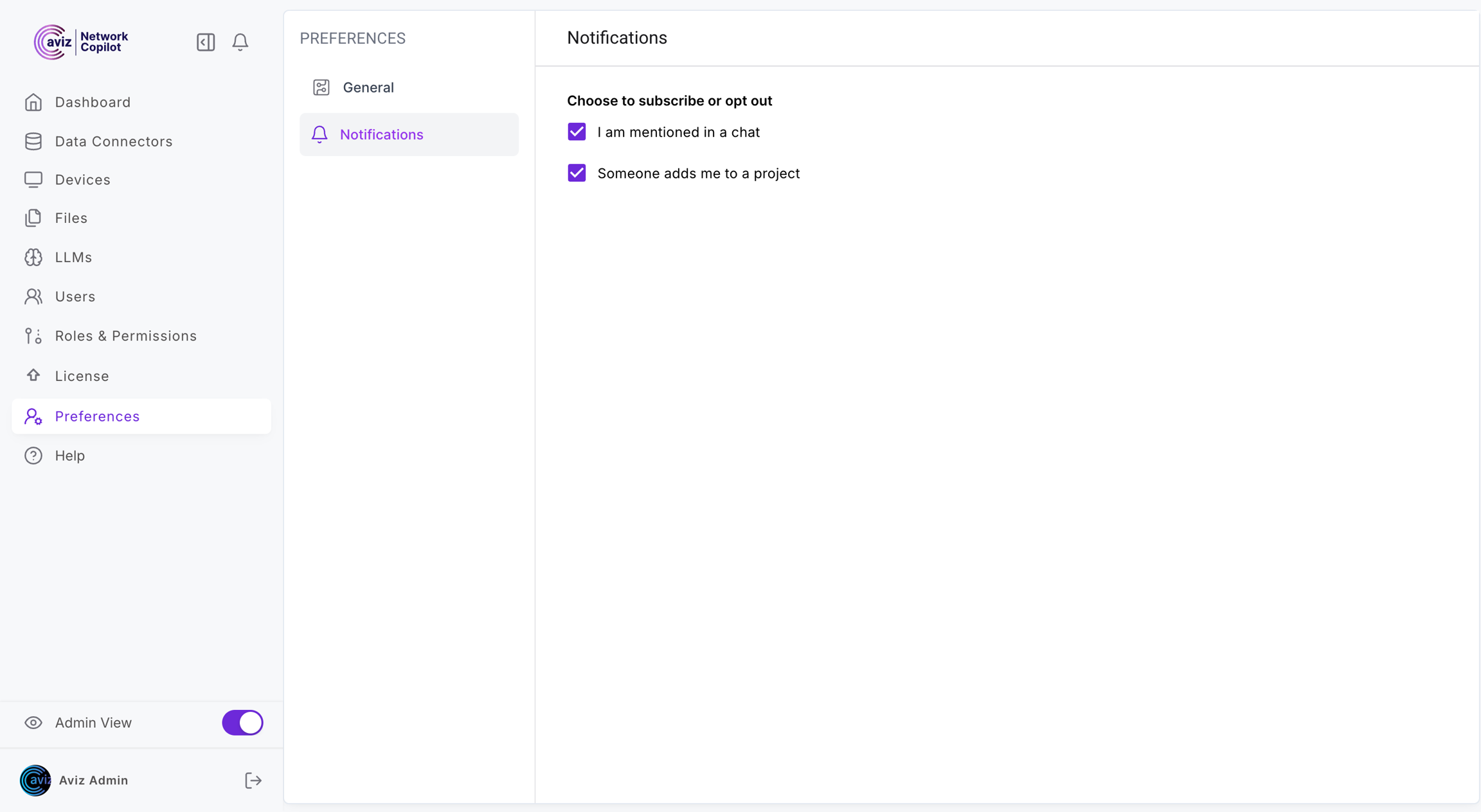Click the Aviz Network Copilot logo
This screenshot has width=1481, height=812.
(x=81, y=42)
